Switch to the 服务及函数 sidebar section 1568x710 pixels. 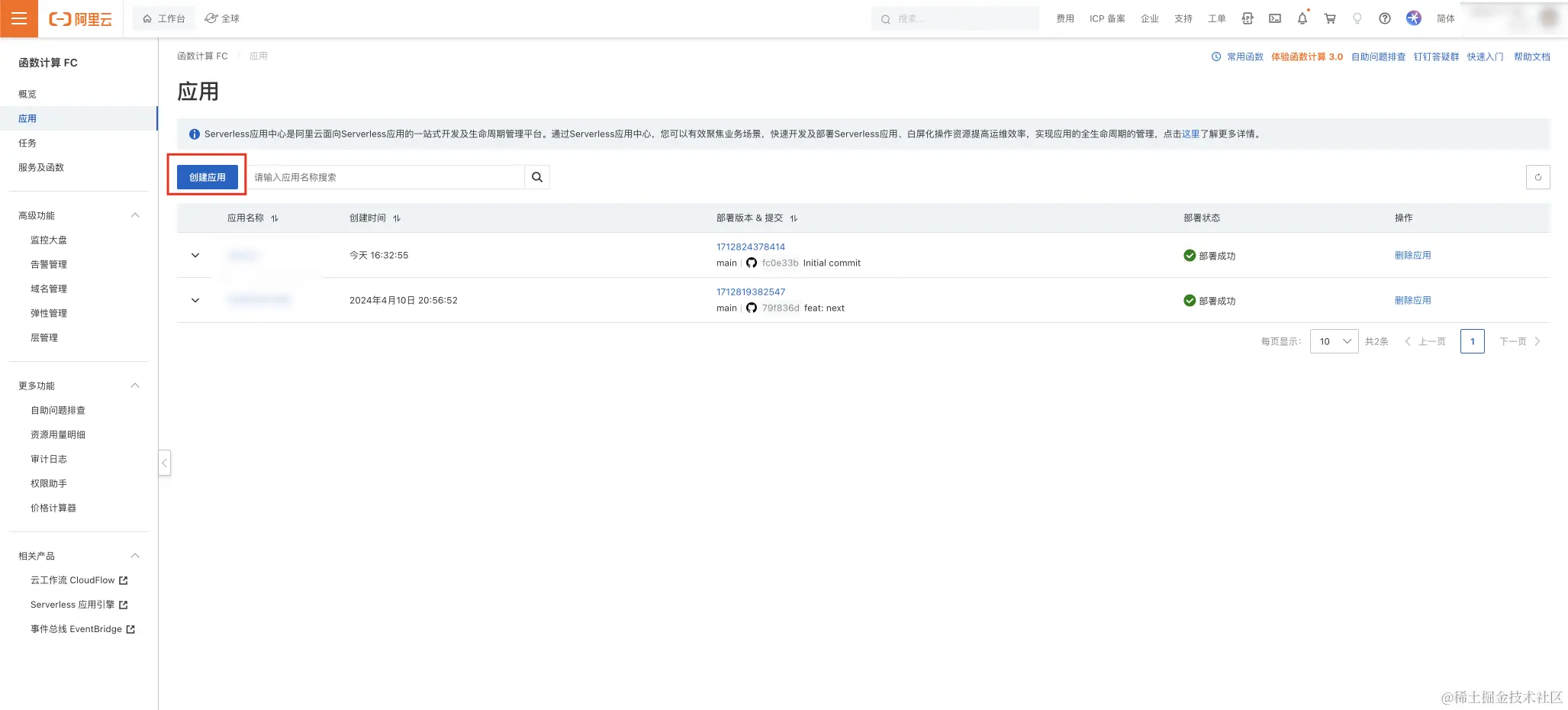pyautogui.click(x=40, y=167)
